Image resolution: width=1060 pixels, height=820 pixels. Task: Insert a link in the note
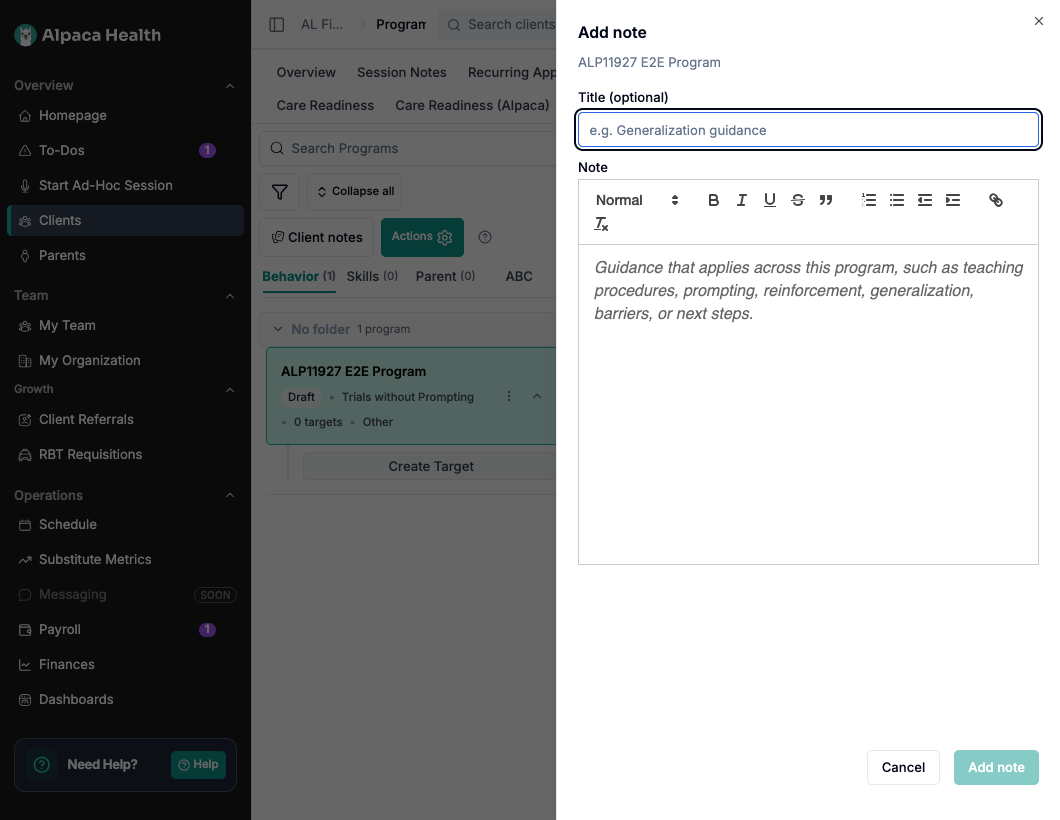pos(996,200)
